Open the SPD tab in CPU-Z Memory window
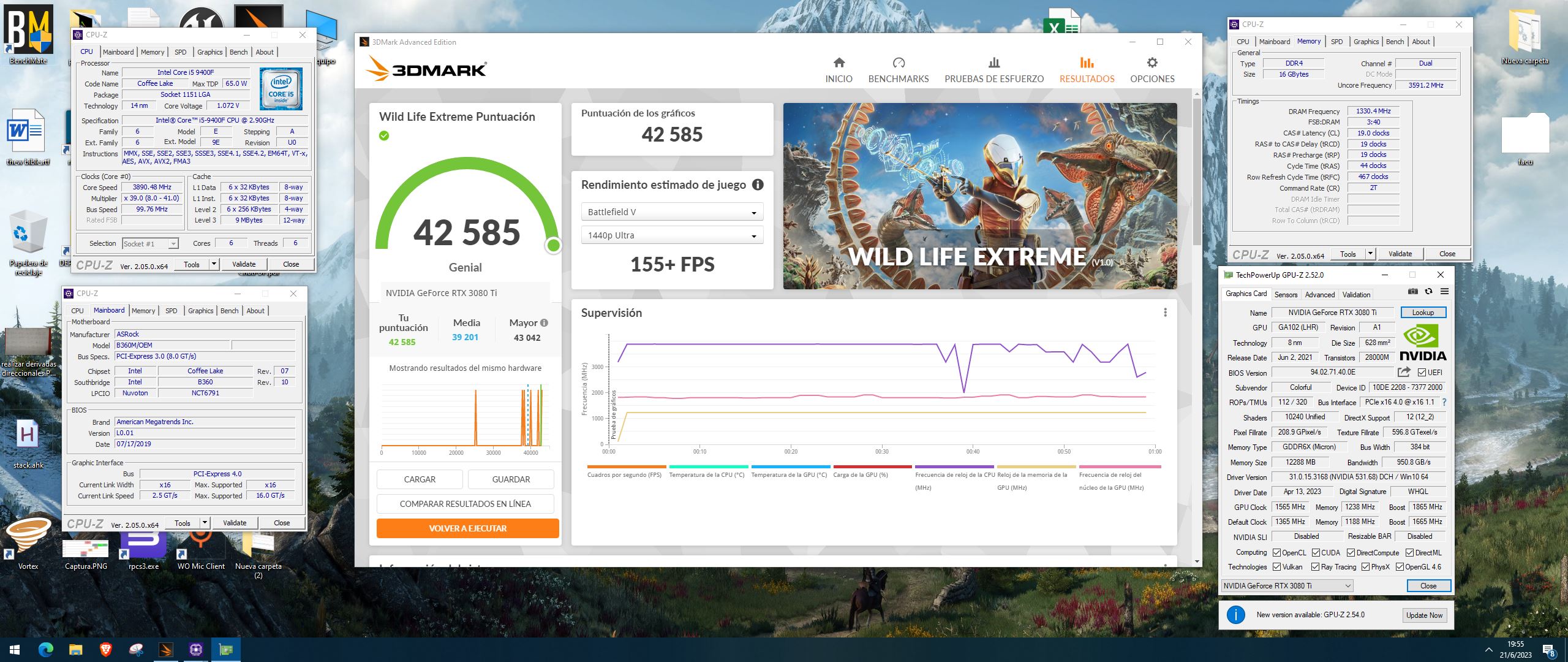The height and width of the screenshot is (662, 1568). (x=1336, y=42)
